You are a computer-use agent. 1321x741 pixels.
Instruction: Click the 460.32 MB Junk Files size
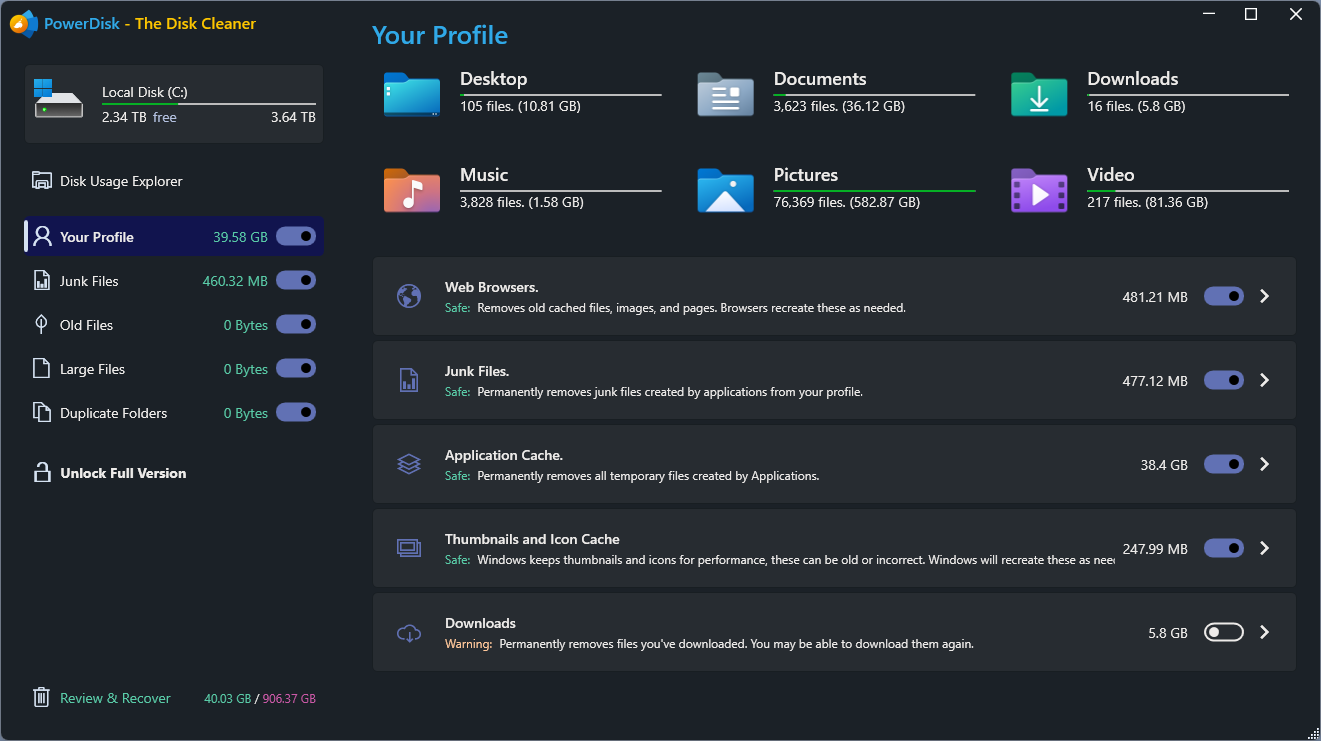(x=235, y=281)
